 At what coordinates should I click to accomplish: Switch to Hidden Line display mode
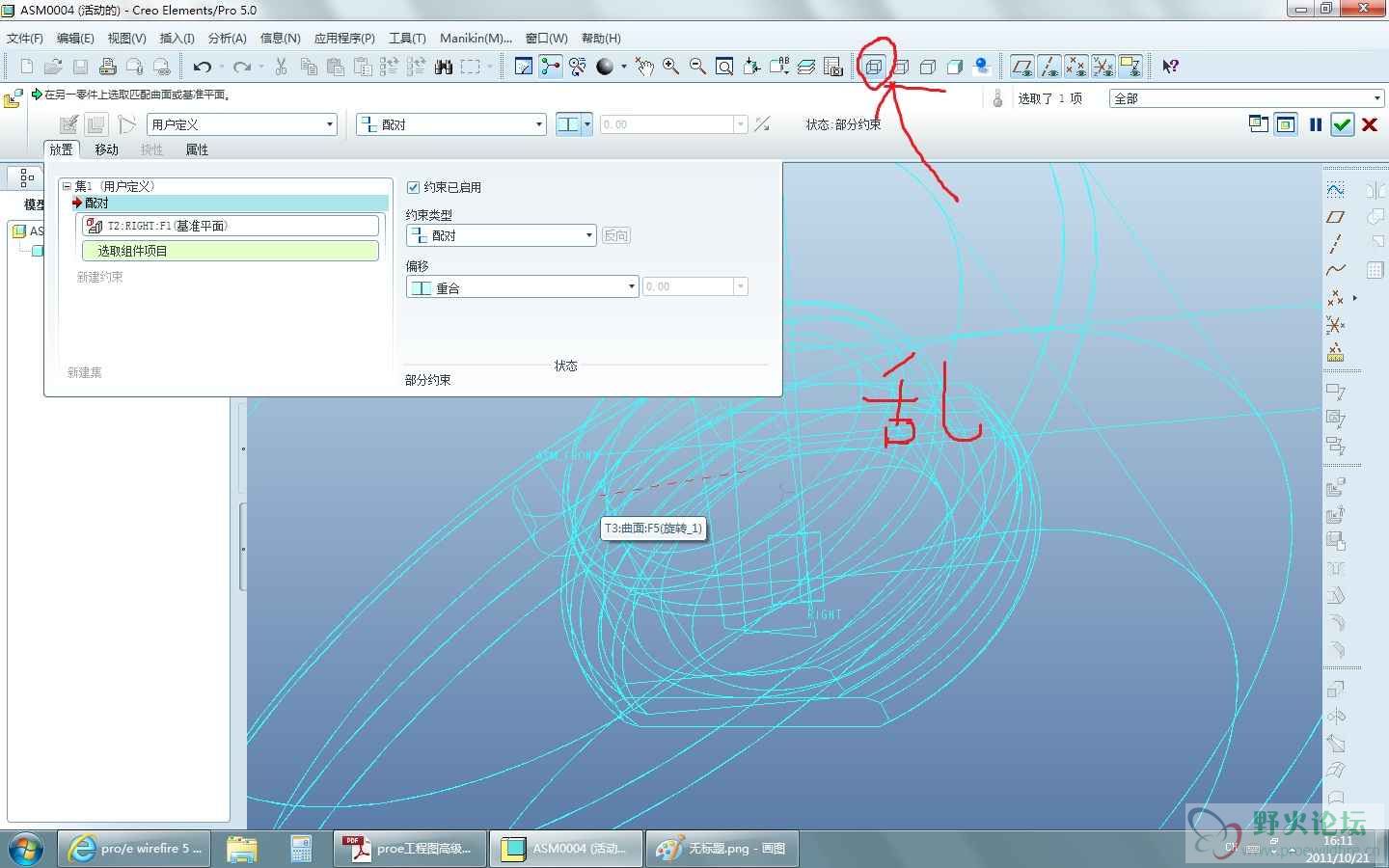[901, 67]
